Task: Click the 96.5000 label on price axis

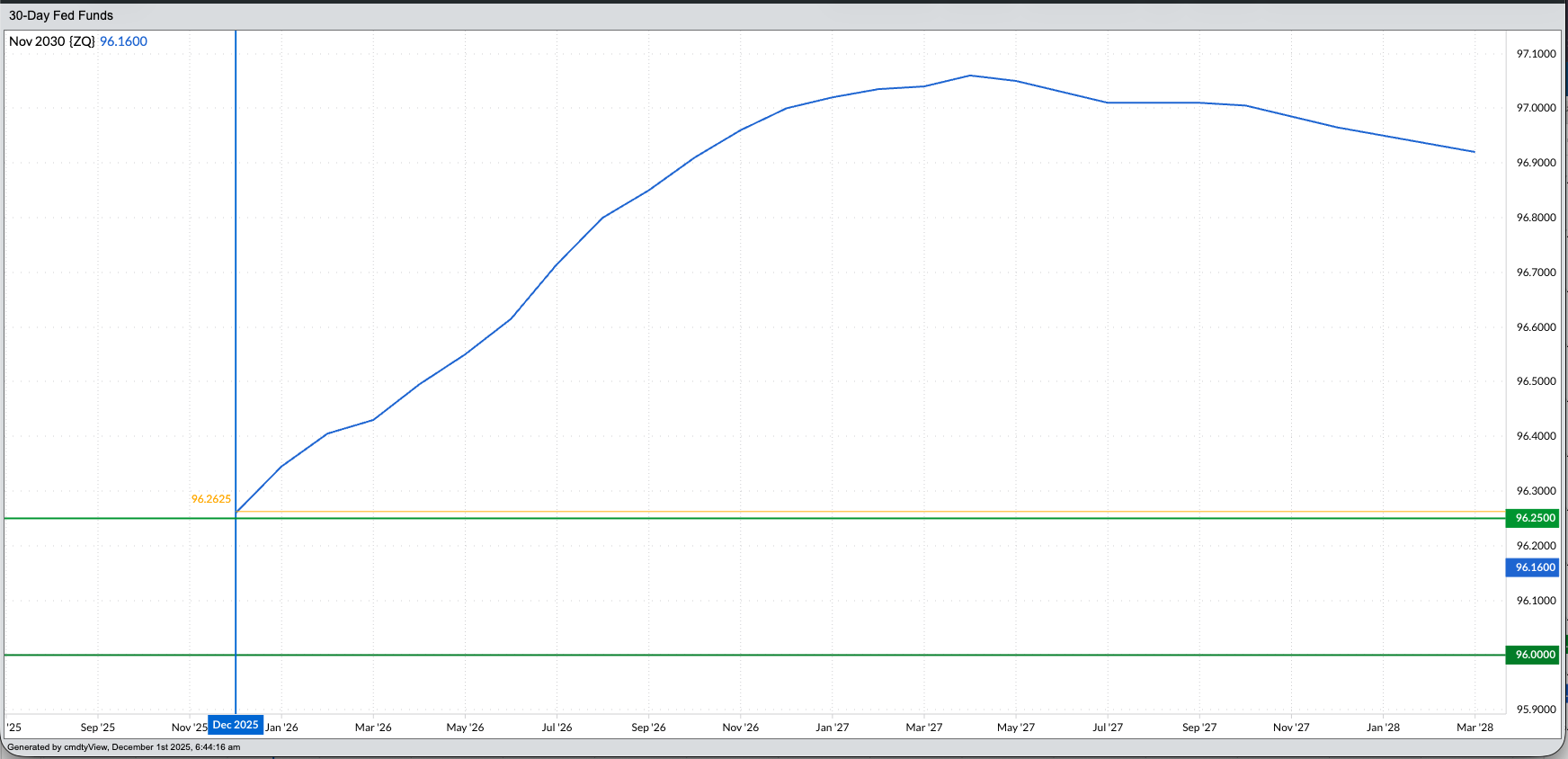Action: point(1536,381)
